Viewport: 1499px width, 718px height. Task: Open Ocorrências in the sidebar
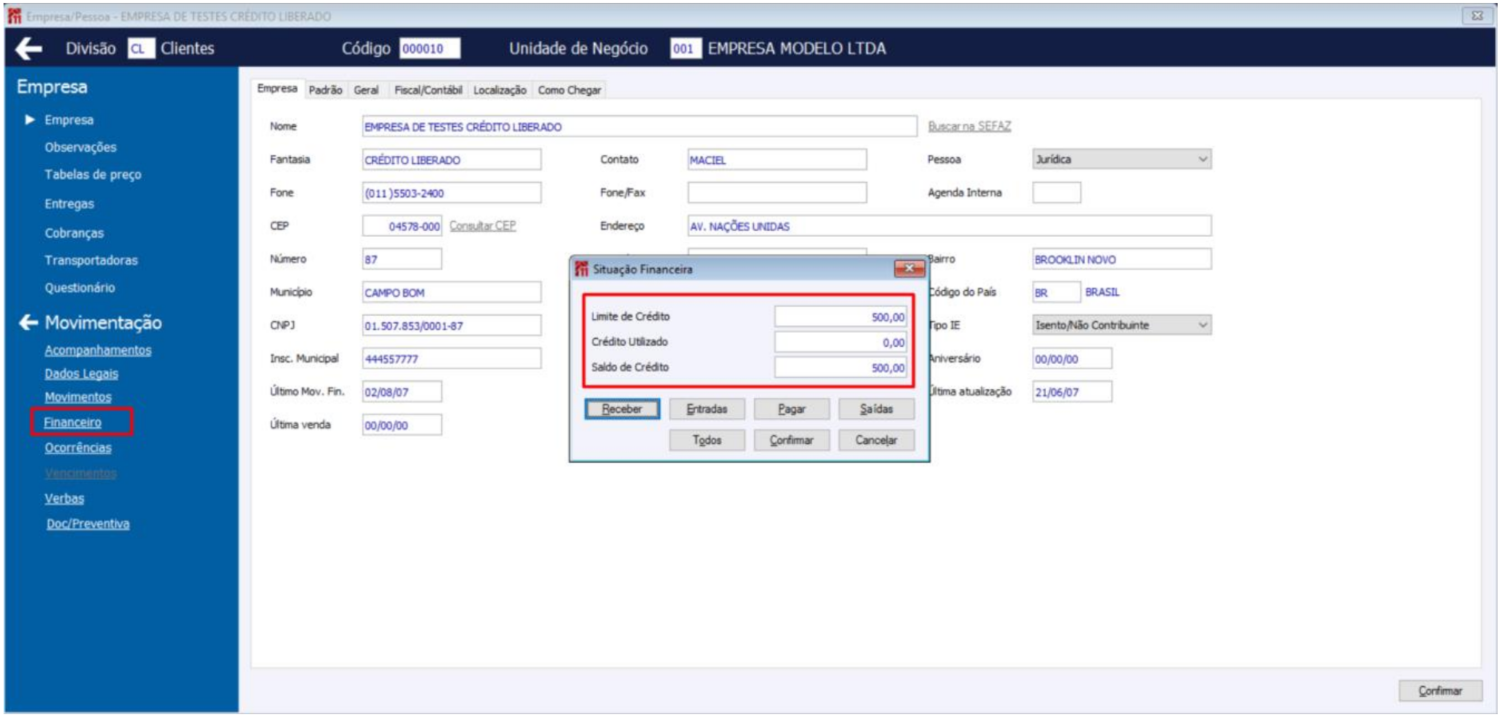point(78,448)
